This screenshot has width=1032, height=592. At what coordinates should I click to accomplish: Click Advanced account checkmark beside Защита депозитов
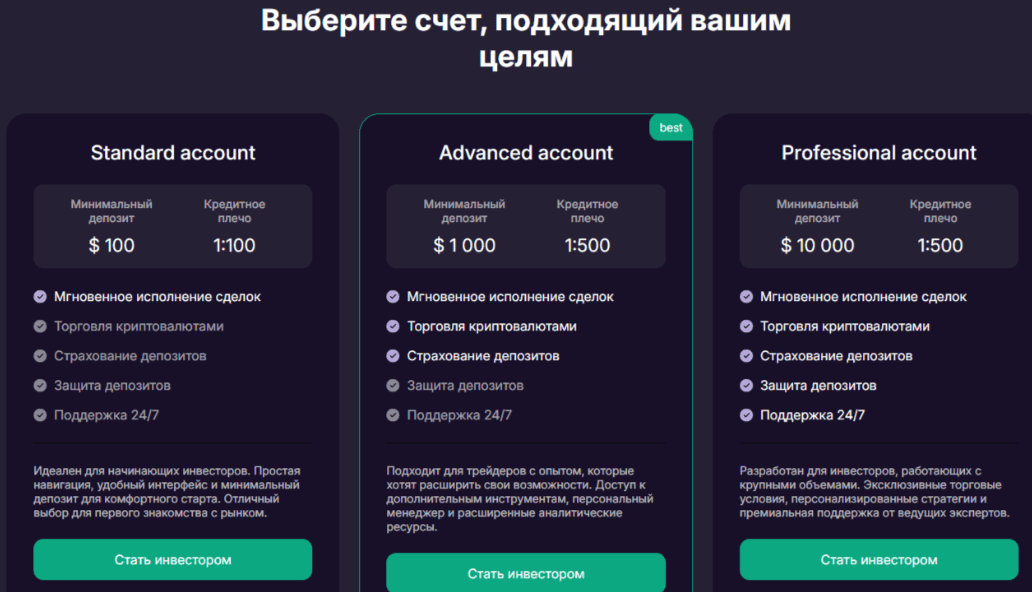(393, 385)
